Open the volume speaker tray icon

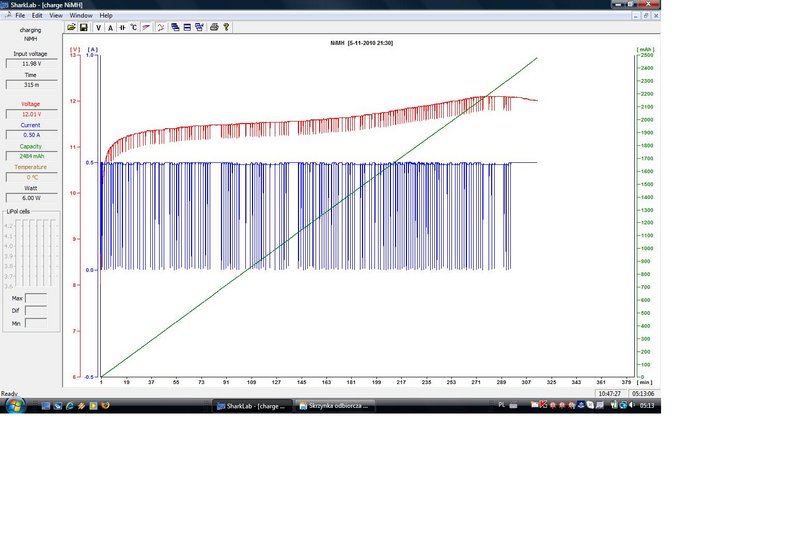point(632,405)
